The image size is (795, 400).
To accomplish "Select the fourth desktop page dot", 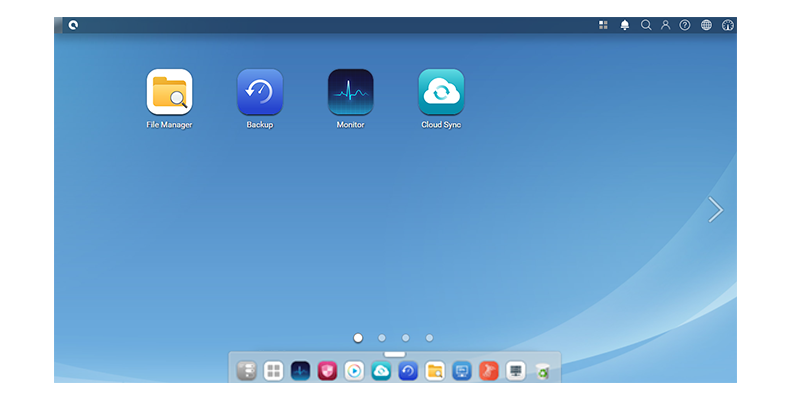I will pos(430,338).
